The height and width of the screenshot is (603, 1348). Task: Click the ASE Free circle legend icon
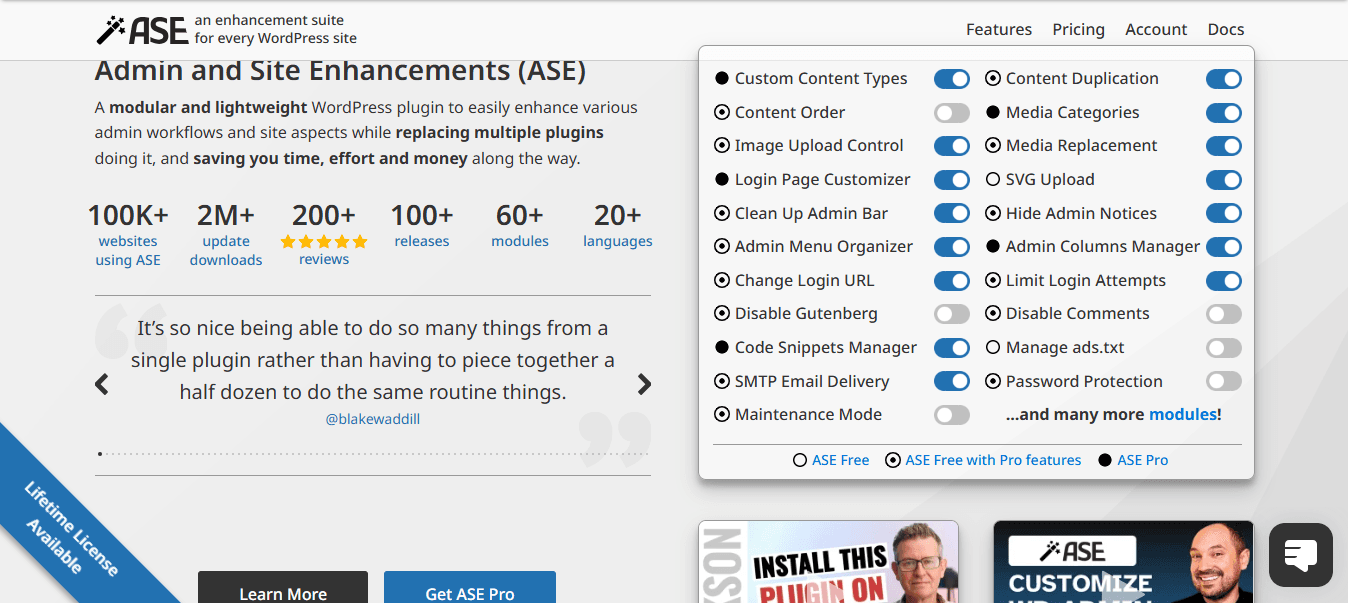coord(800,460)
